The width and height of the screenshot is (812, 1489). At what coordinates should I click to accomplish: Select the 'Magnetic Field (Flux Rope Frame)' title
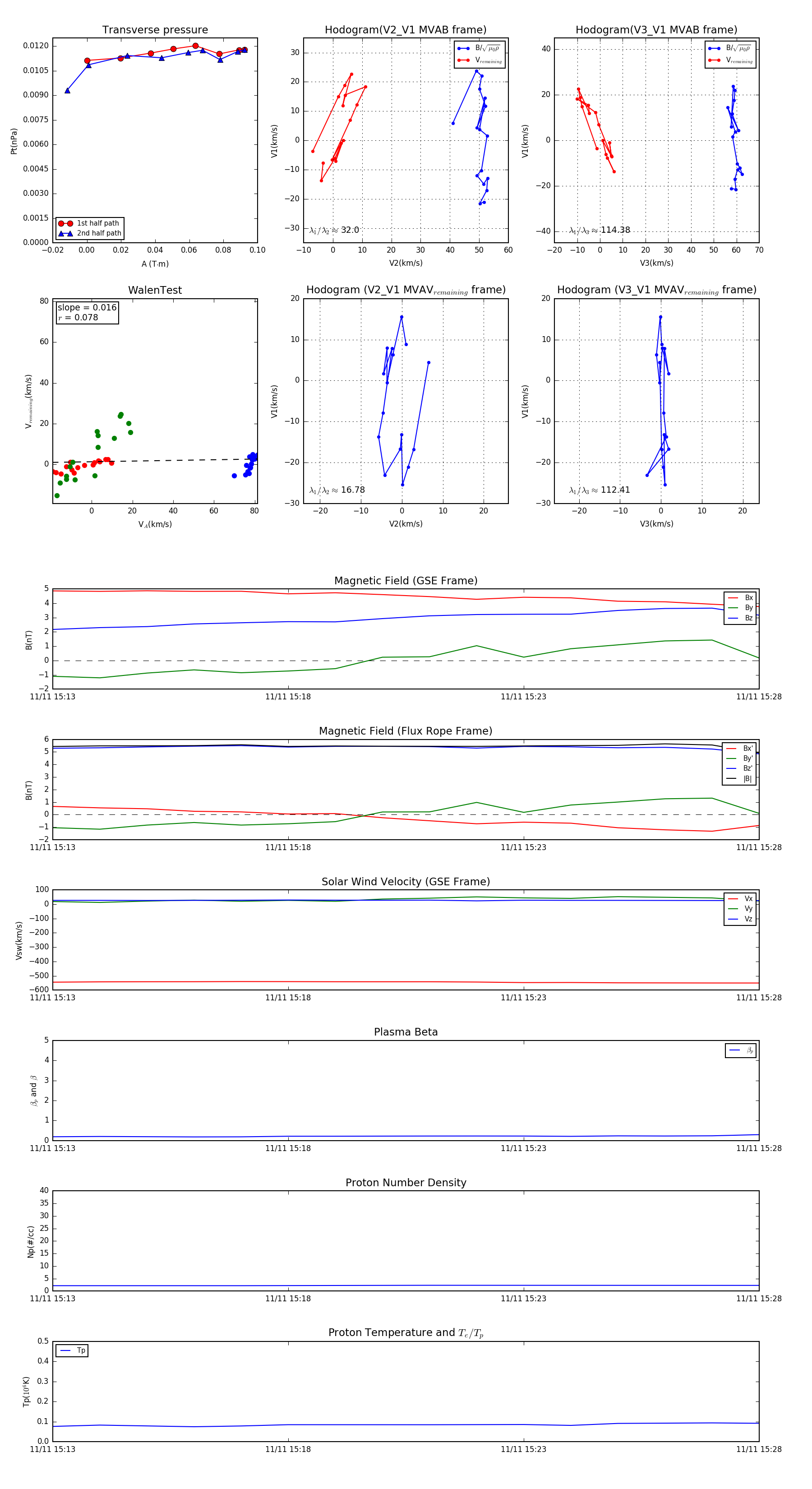pos(406,731)
